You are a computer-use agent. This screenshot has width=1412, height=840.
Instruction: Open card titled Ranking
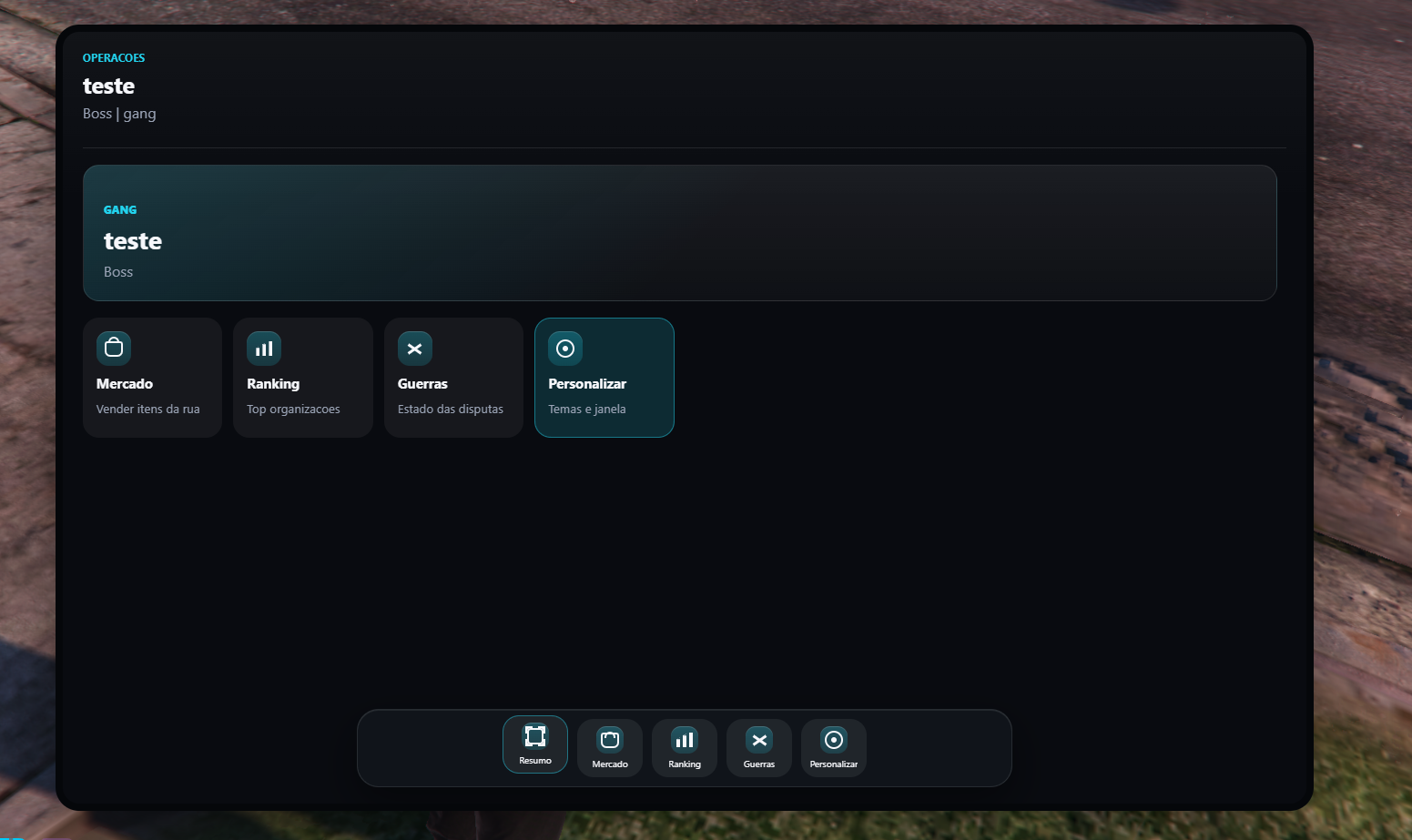(303, 378)
